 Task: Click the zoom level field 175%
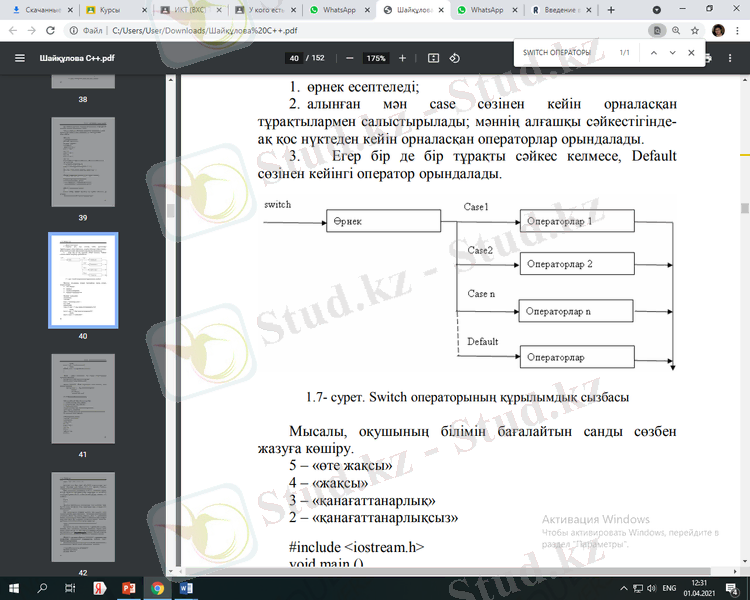tap(376, 58)
